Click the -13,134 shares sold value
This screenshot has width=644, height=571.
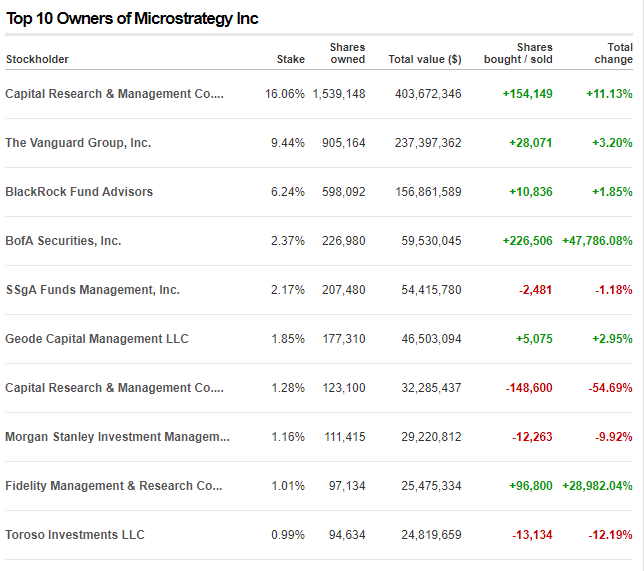(532, 535)
